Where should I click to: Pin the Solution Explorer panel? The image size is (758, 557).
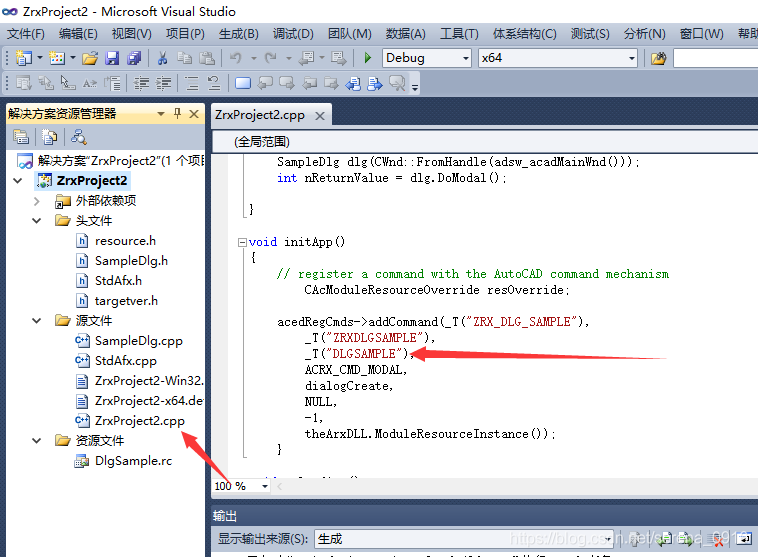point(177,114)
